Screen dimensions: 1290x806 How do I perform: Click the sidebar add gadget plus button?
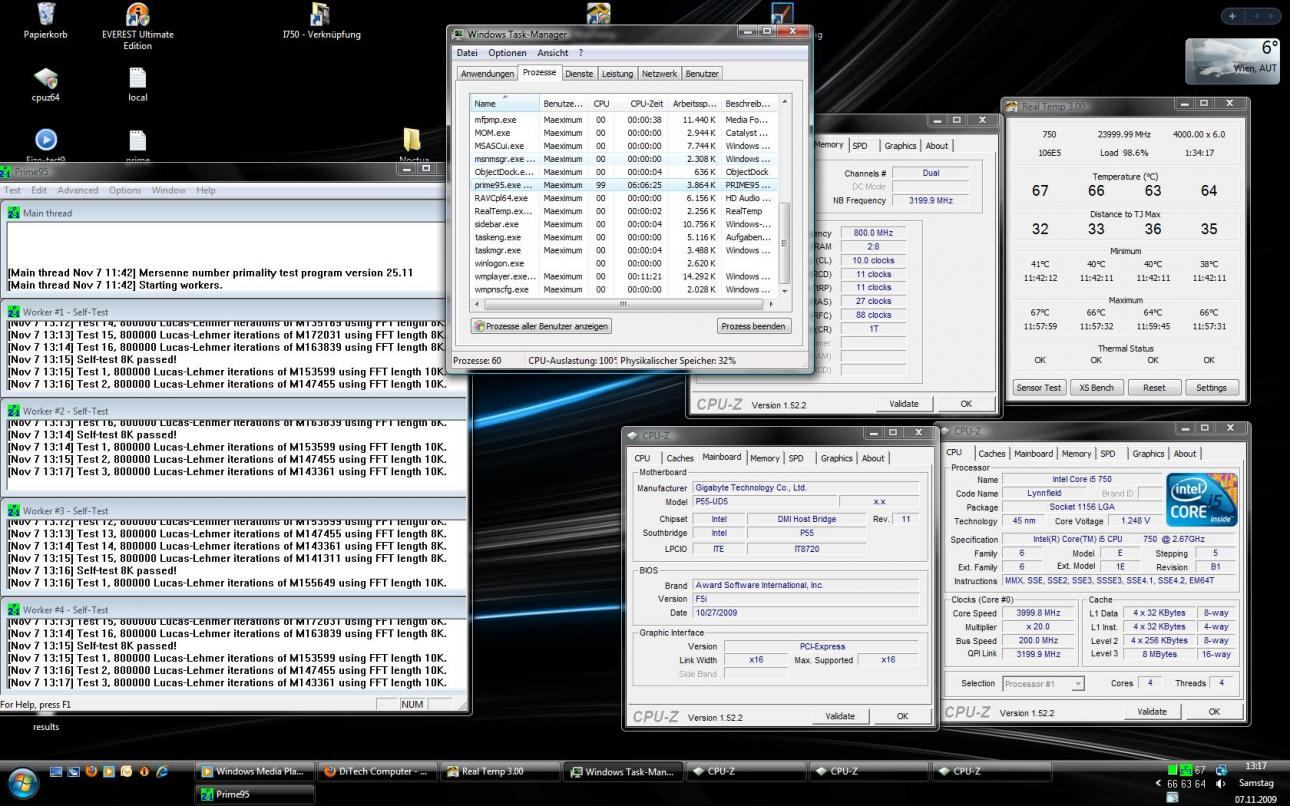point(1232,15)
